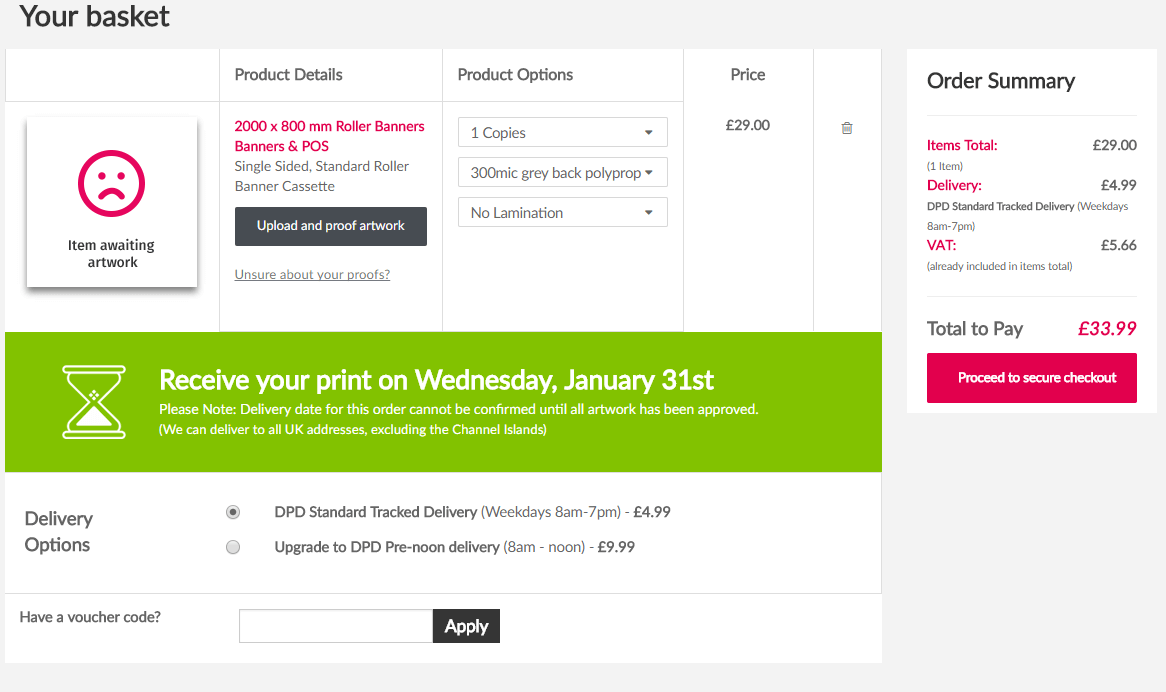The width and height of the screenshot is (1166, 692).
Task: Open the 1 Copies quantity dropdown
Action: 563,132
